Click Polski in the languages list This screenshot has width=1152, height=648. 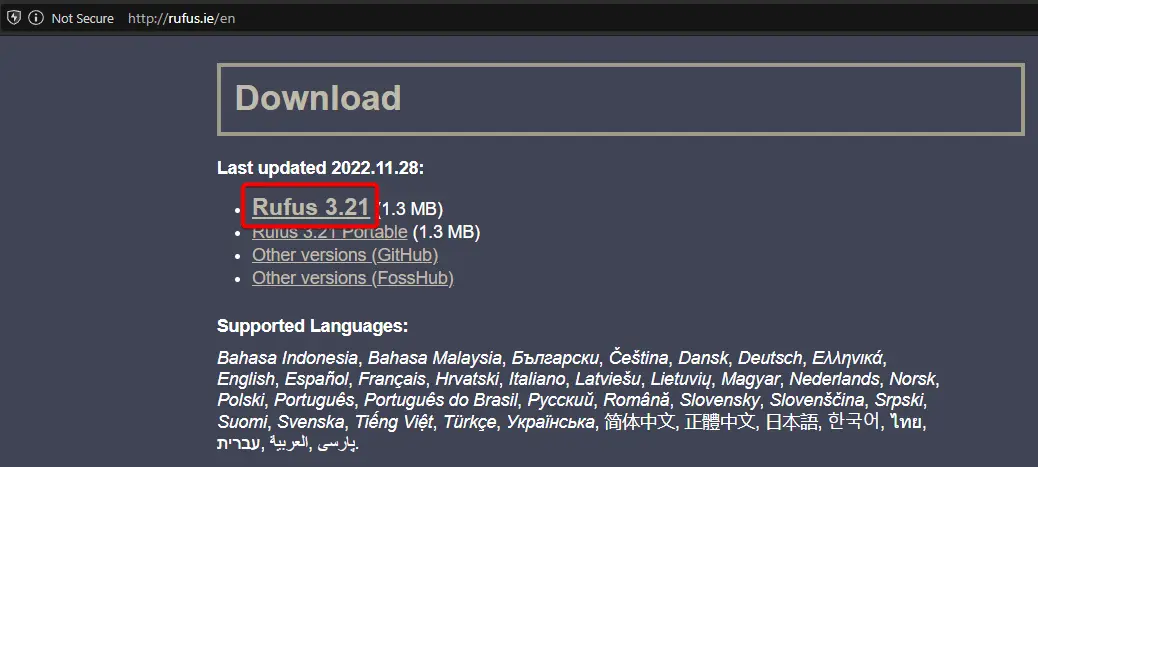(240, 400)
